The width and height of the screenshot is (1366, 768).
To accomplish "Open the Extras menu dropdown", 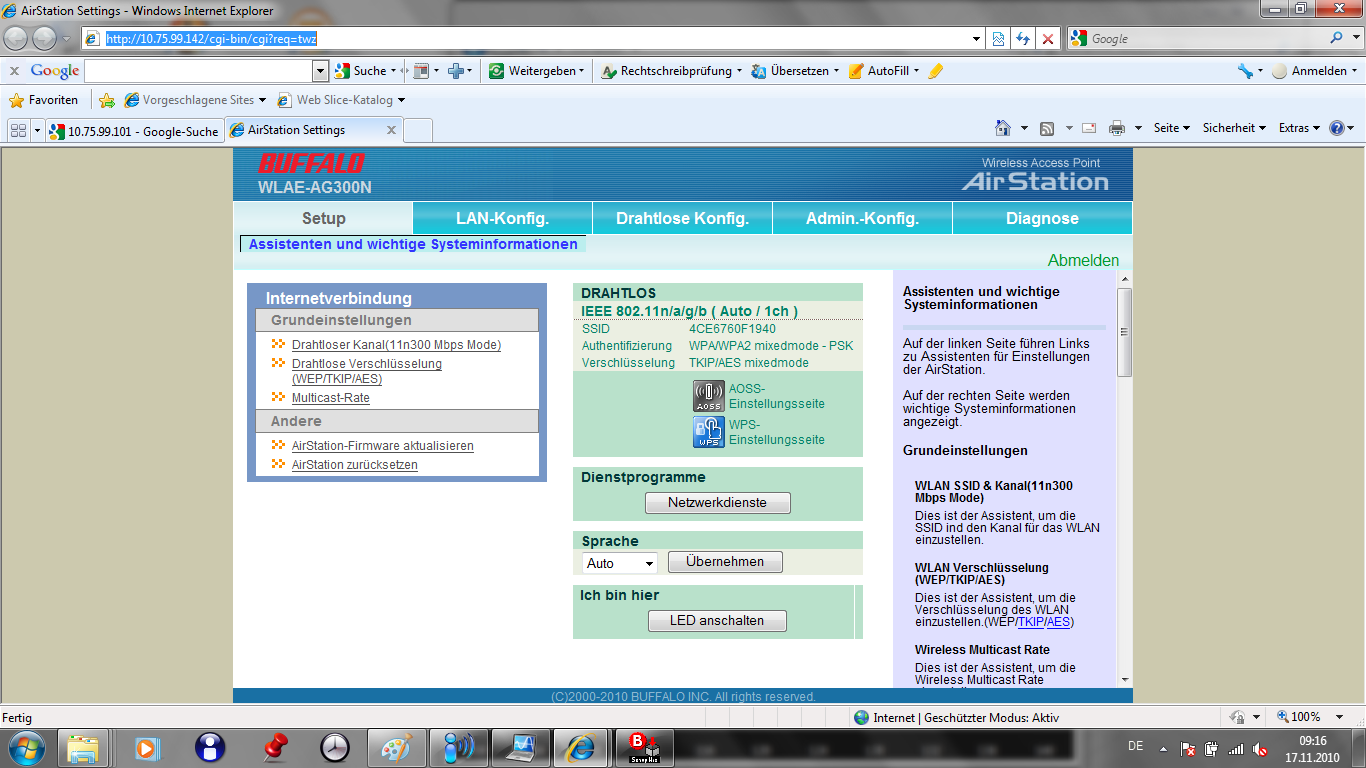I will point(1299,128).
